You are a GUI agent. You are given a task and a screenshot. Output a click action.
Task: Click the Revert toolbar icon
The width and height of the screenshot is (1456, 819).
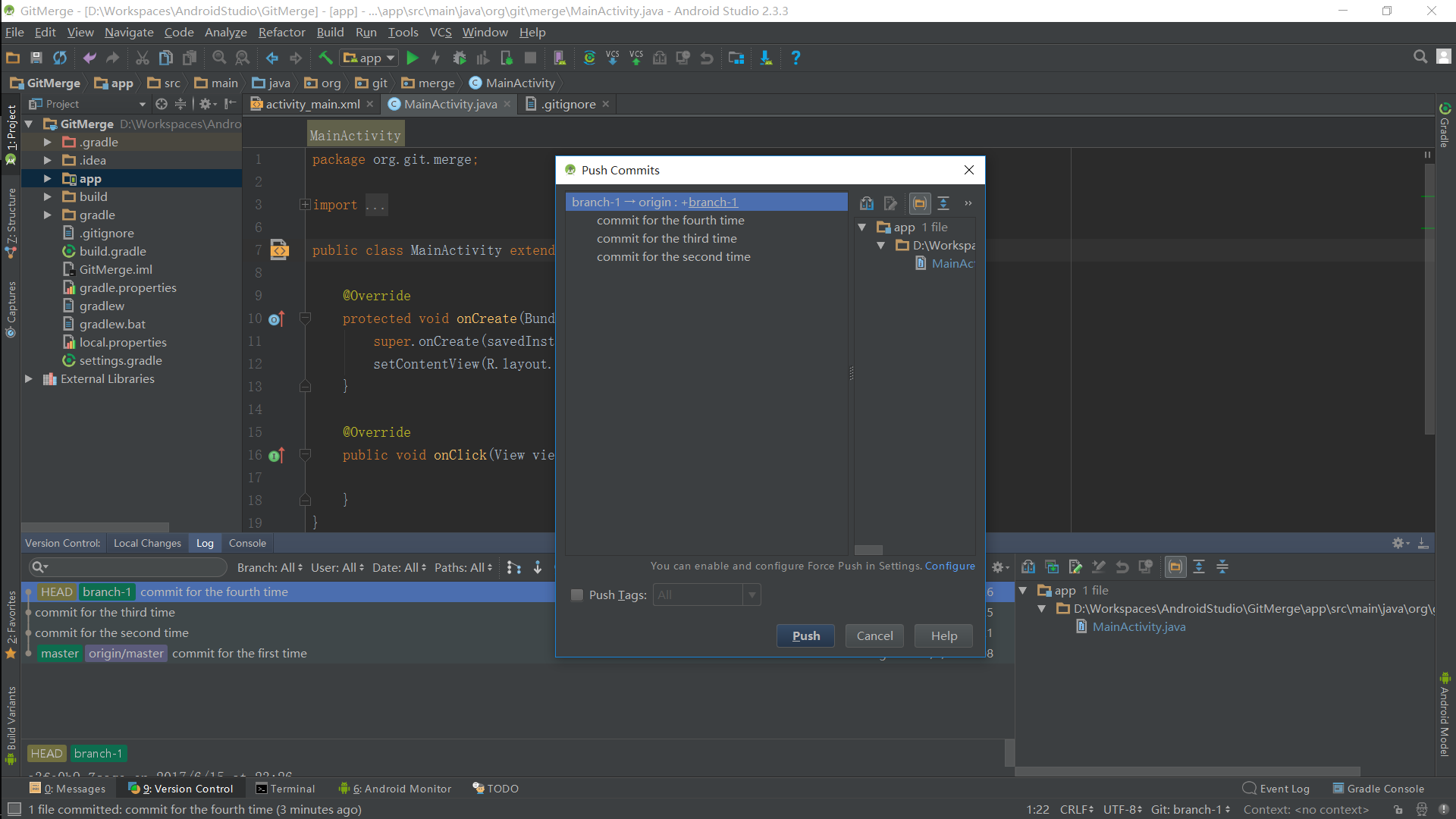[707, 58]
